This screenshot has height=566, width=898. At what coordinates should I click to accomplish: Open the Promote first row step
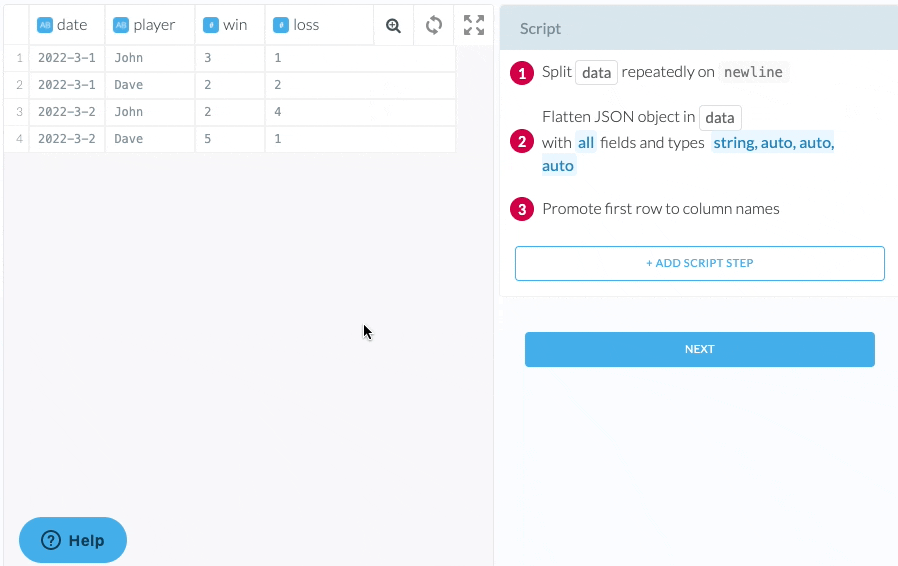point(660,209)
